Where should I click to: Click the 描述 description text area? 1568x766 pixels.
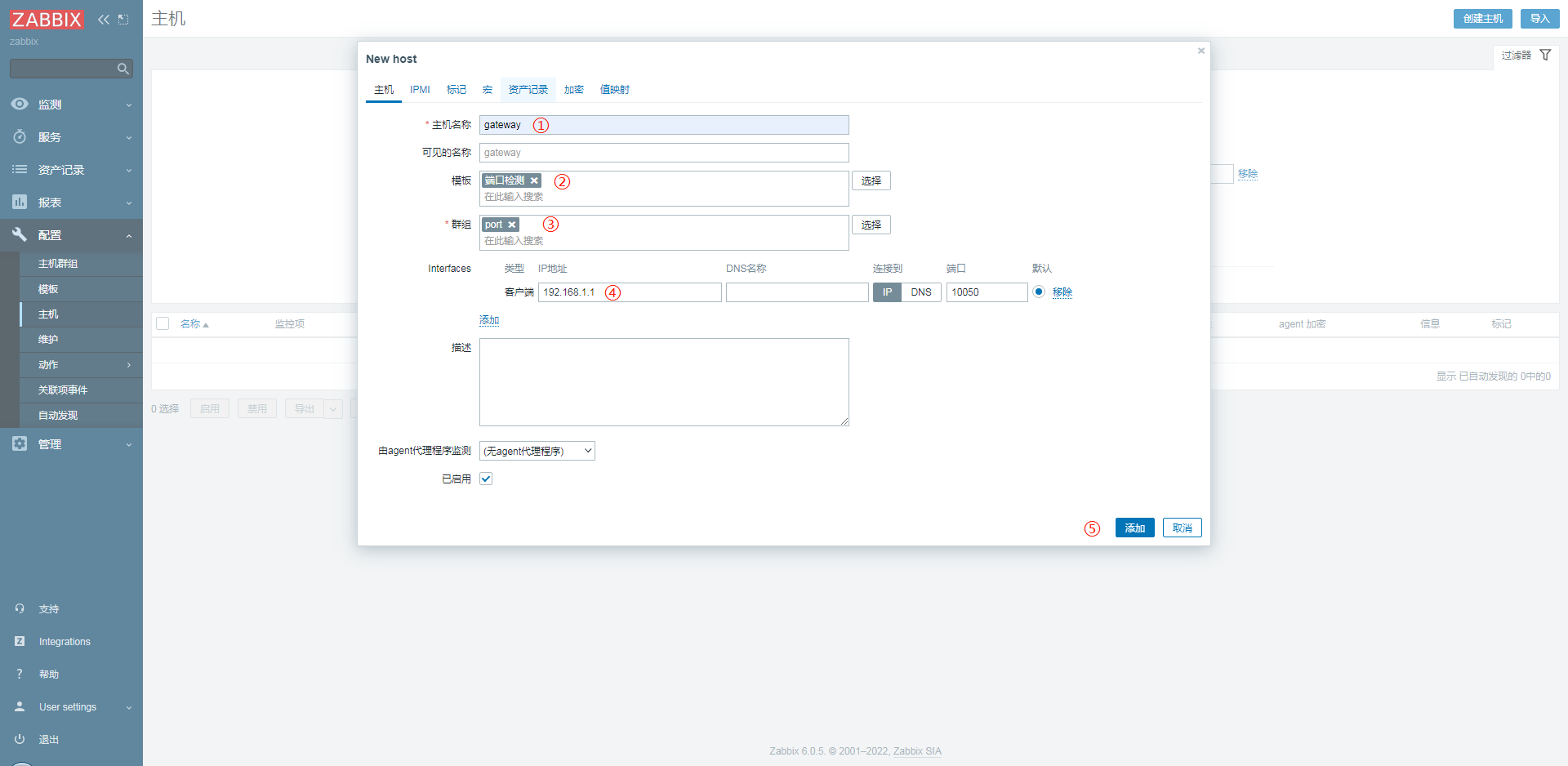(x=663, y=382)
